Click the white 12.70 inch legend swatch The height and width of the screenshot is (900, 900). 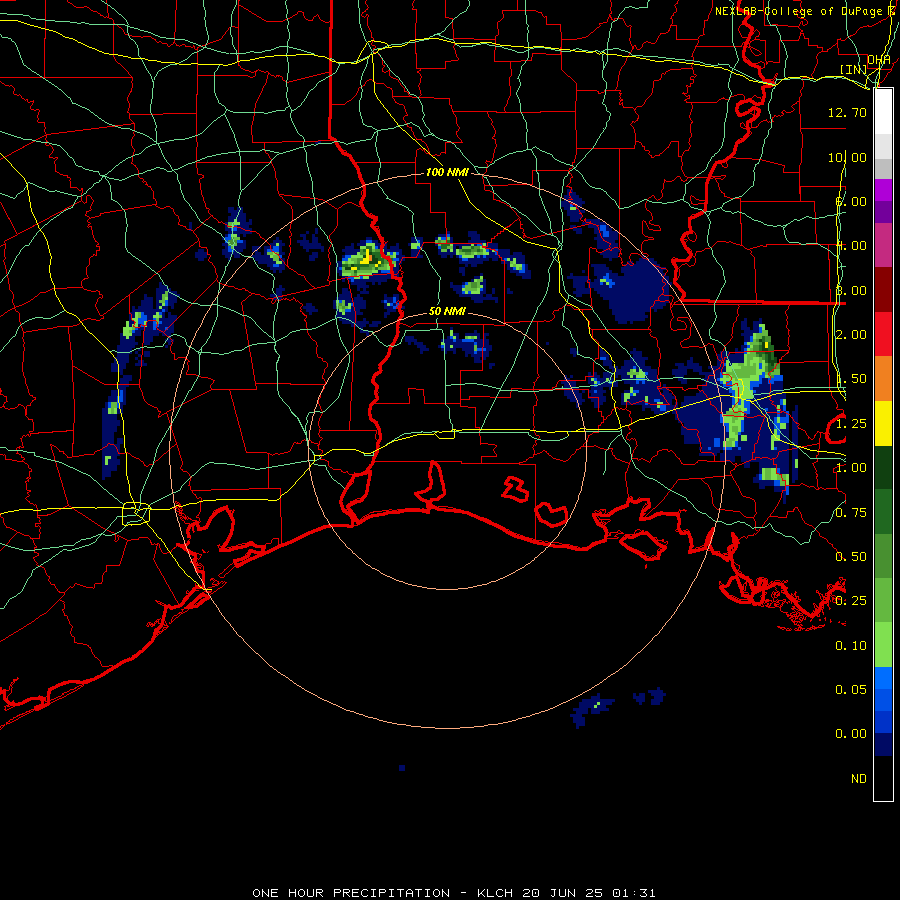click(x=883, y=111)
